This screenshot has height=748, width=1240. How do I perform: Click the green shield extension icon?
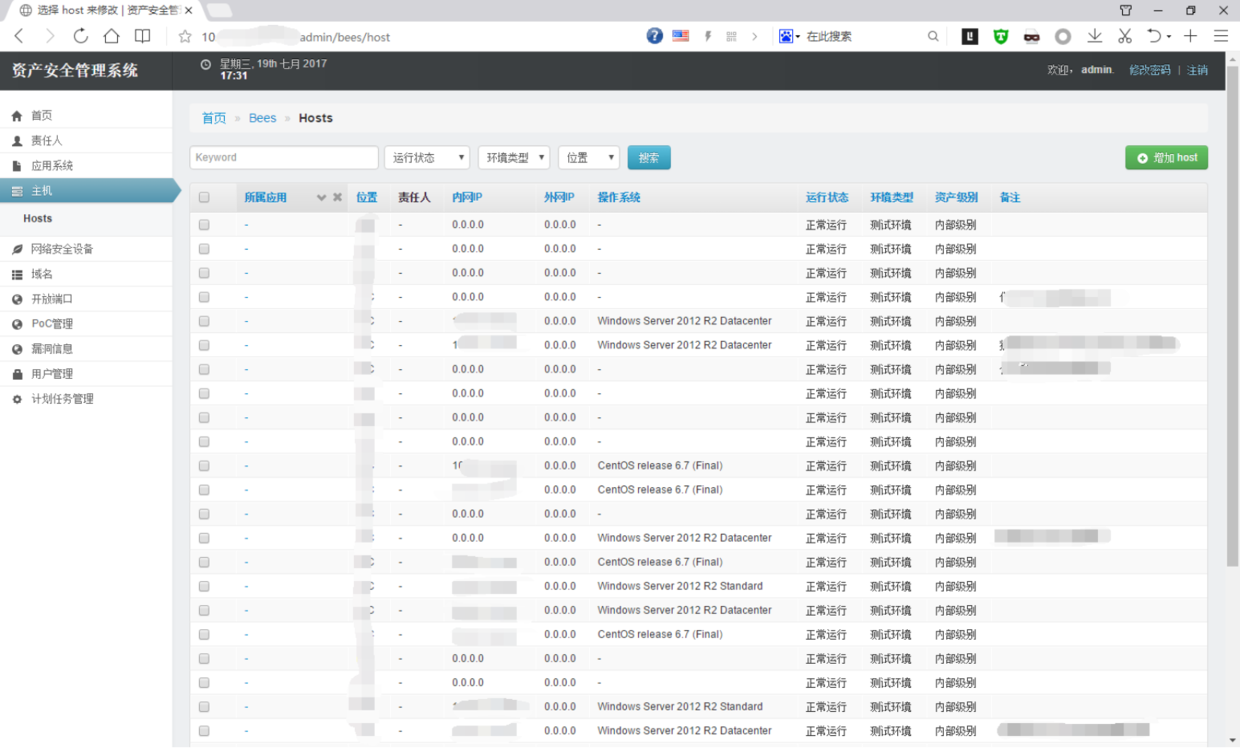(x=1001, y=36)
